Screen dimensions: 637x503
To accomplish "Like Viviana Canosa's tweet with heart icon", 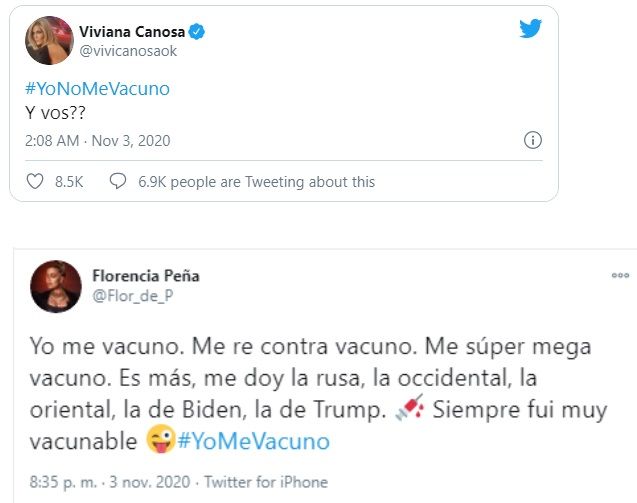I will [x=35, y=182].
